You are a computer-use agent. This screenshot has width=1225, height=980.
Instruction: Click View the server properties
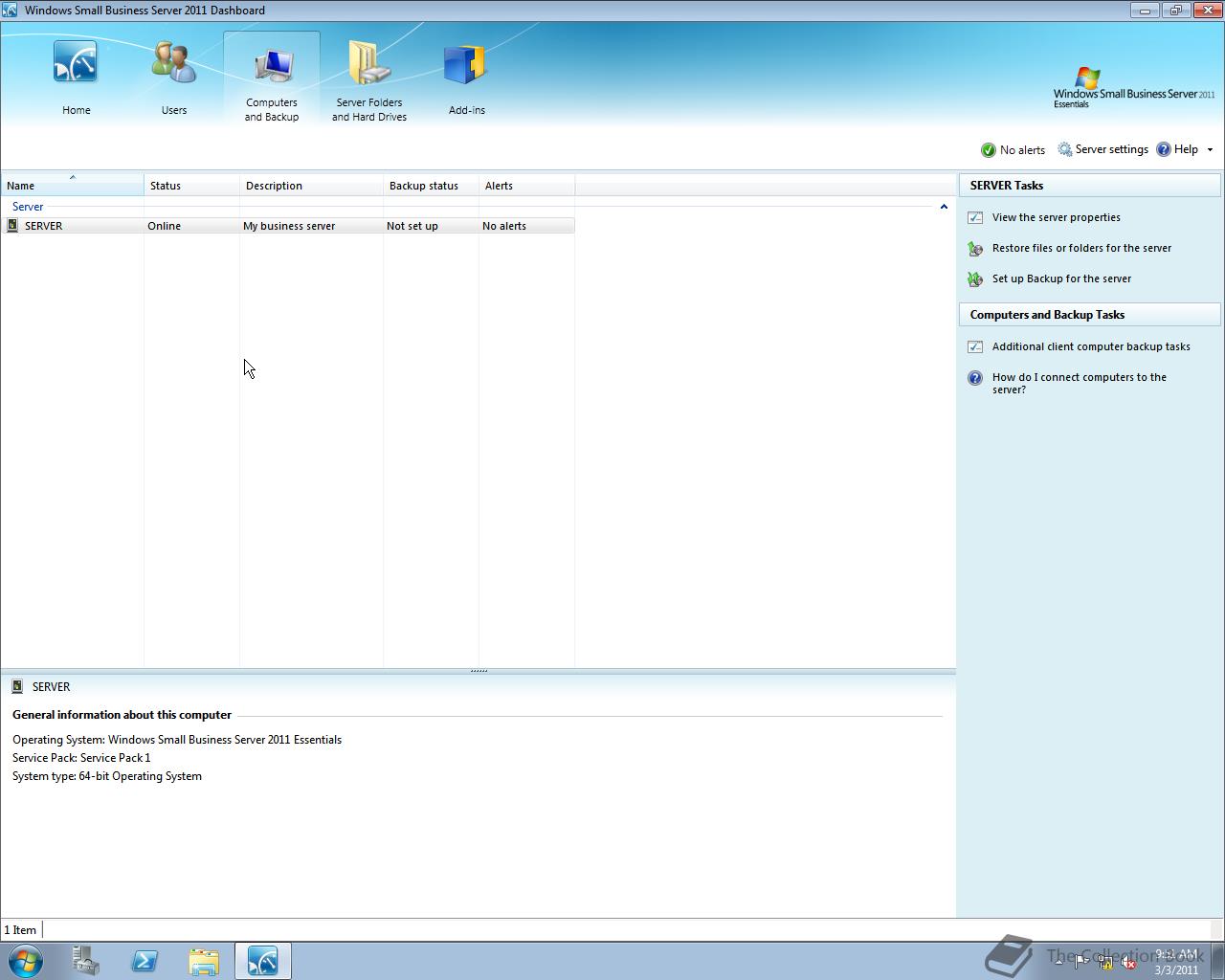click(x=1056, y=217)
